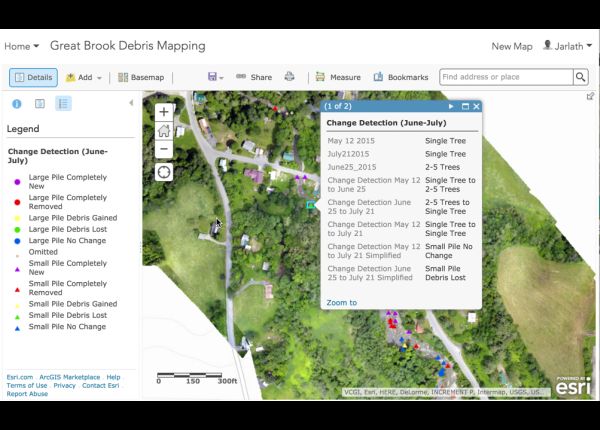Screen dimensions: 600x430
Task: Click the Print icon
Action: pos(290,77)
